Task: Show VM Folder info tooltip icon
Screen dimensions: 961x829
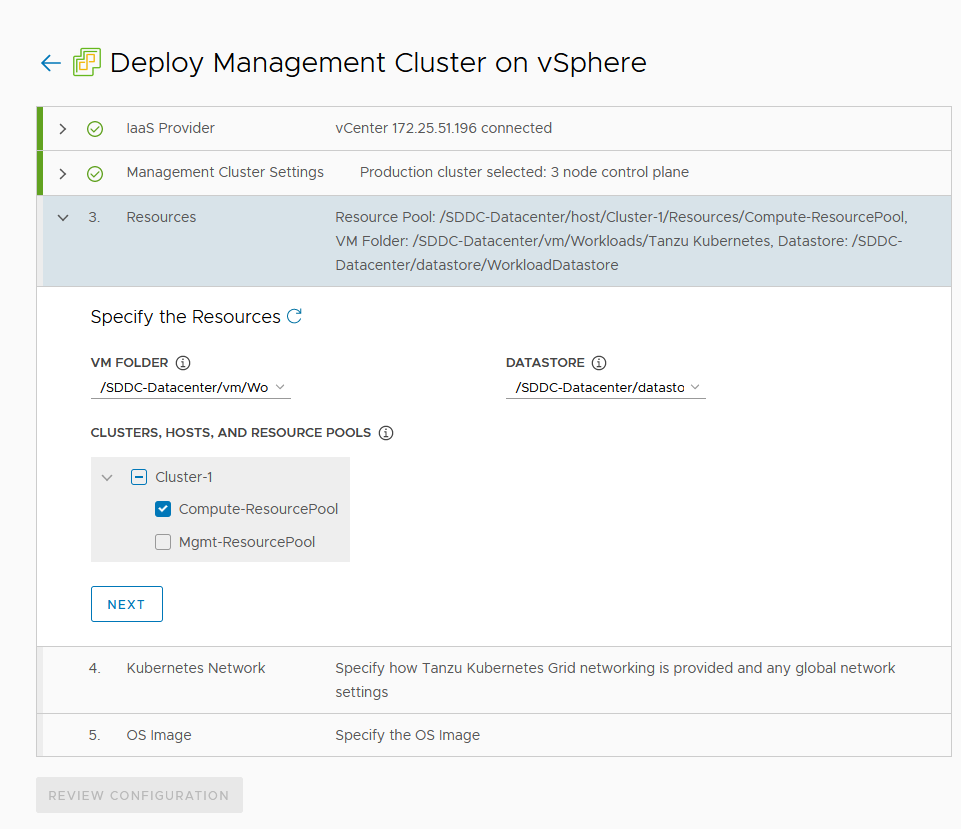Action: (x=183, y=363)
